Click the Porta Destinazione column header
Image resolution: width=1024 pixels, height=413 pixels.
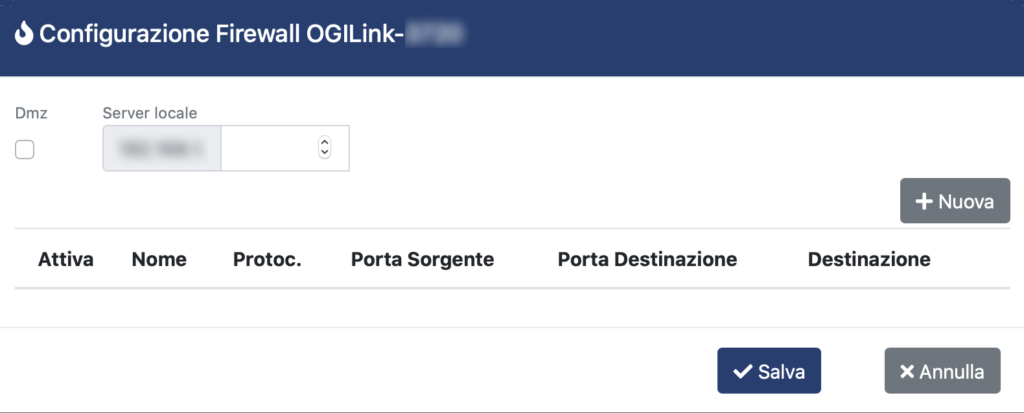click(x=647, y=259)
